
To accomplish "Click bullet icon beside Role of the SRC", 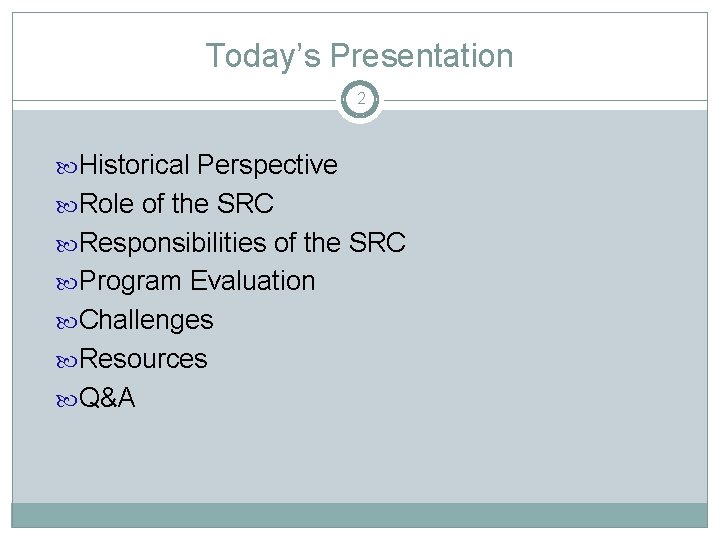I will click(x=67, y=207).
